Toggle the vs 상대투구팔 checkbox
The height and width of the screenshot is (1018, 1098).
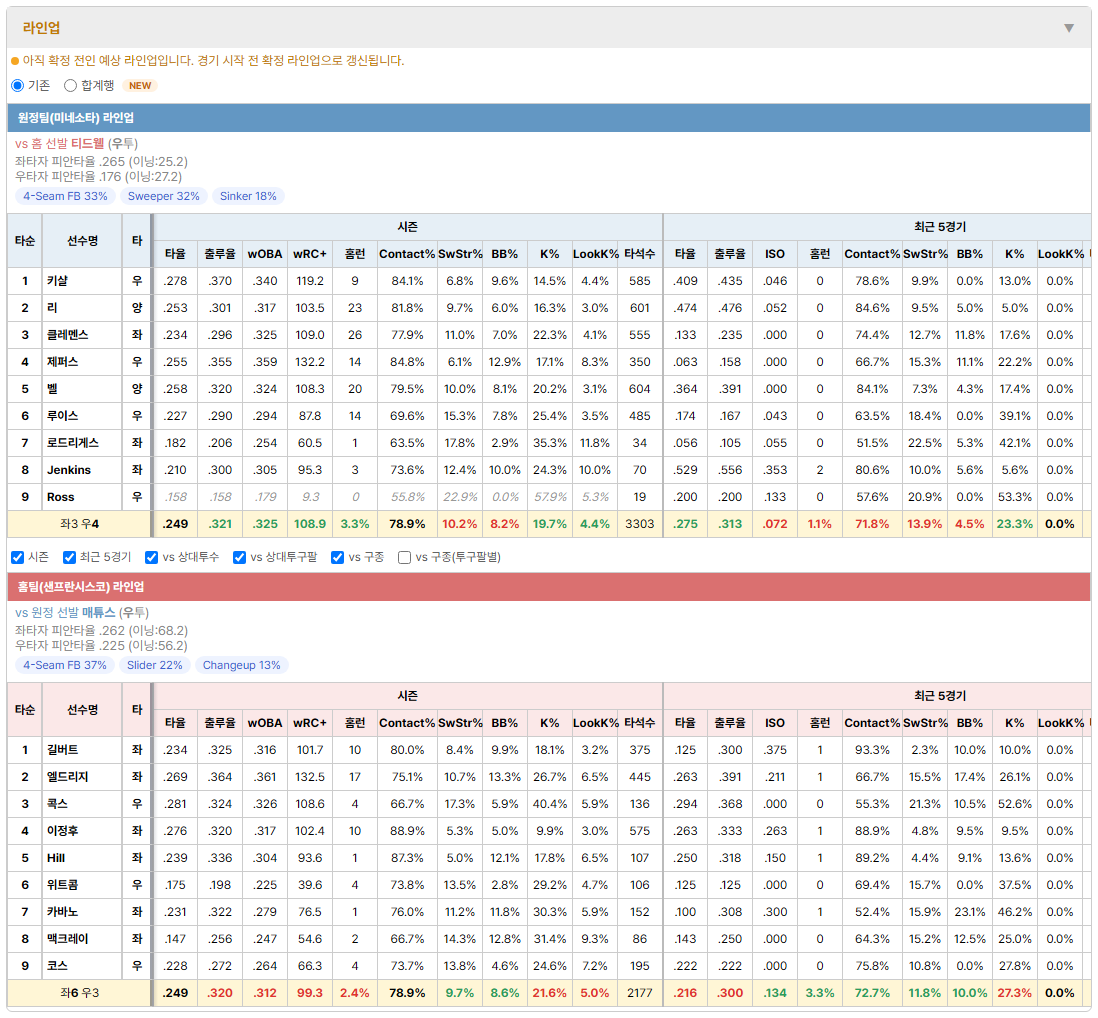[239, 557]
